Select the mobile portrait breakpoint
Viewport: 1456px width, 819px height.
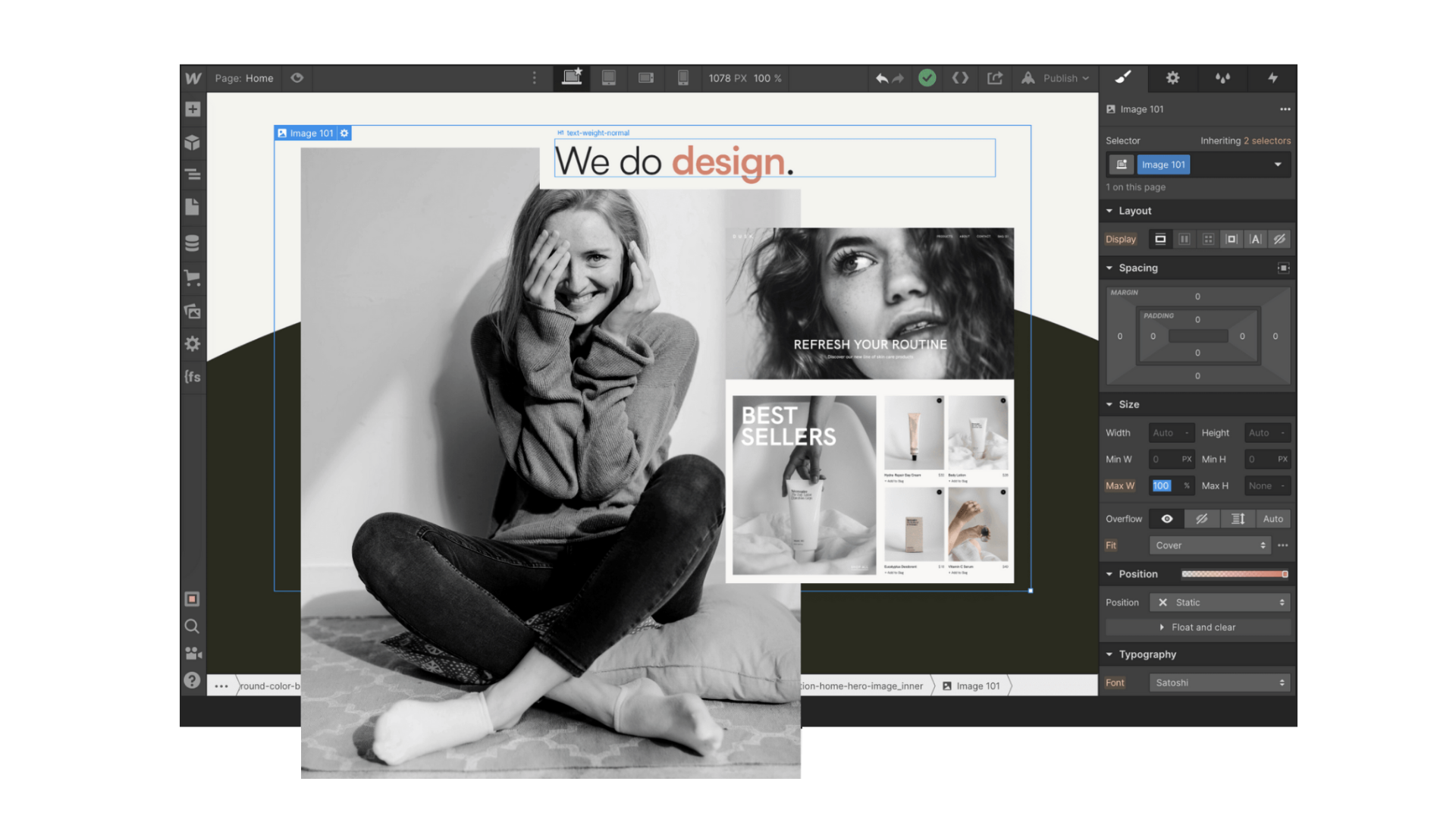tap(683, 77)
